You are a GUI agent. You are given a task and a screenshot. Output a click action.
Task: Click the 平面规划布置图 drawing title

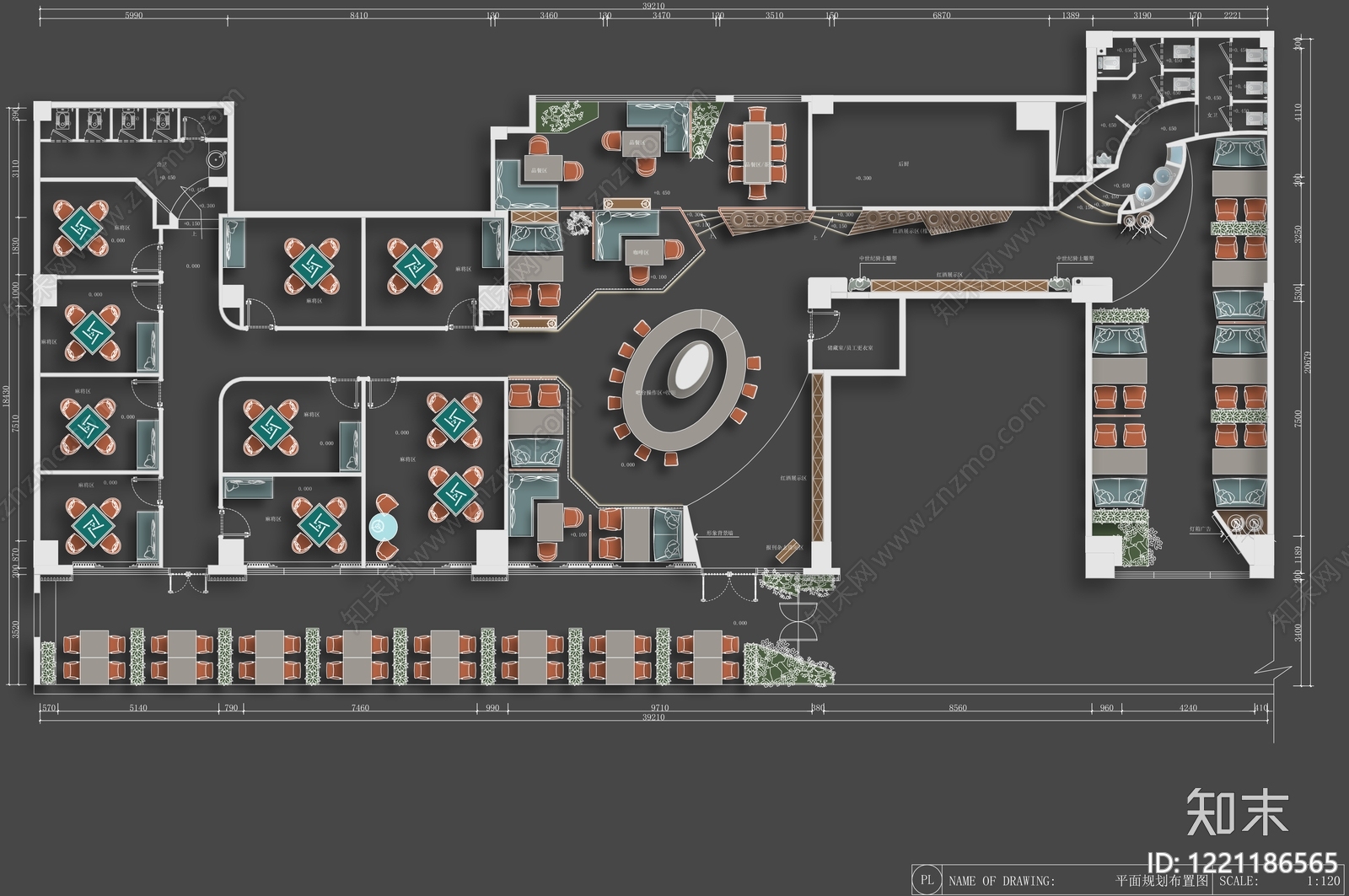(x=1162, y=881)
